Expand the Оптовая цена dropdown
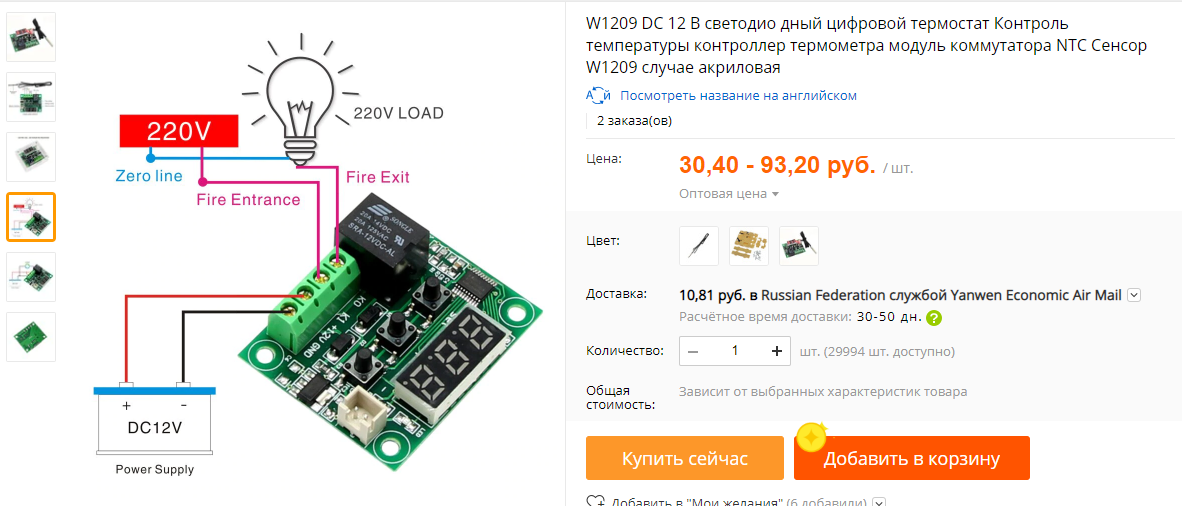The width and height of the screenshot is (1182, 506). [729, 194]
